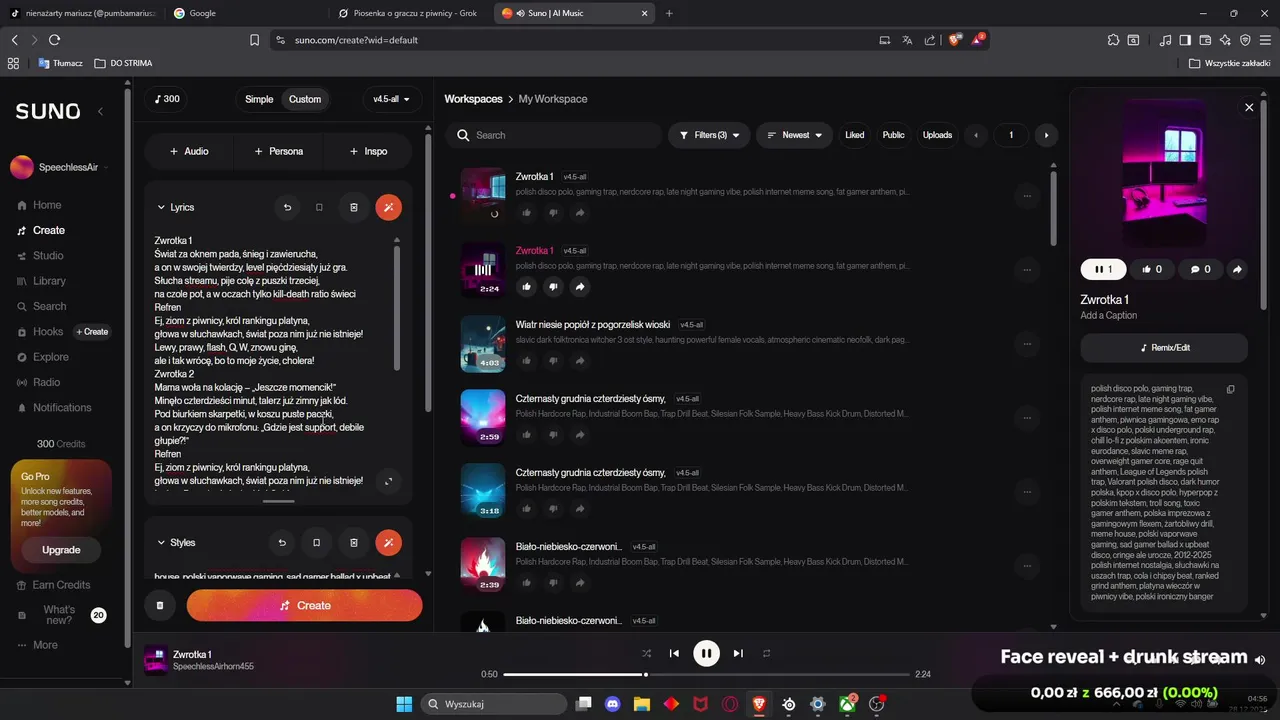
Task: Open the v4.5-all model dropdown
Action: (x=391, y=99)
